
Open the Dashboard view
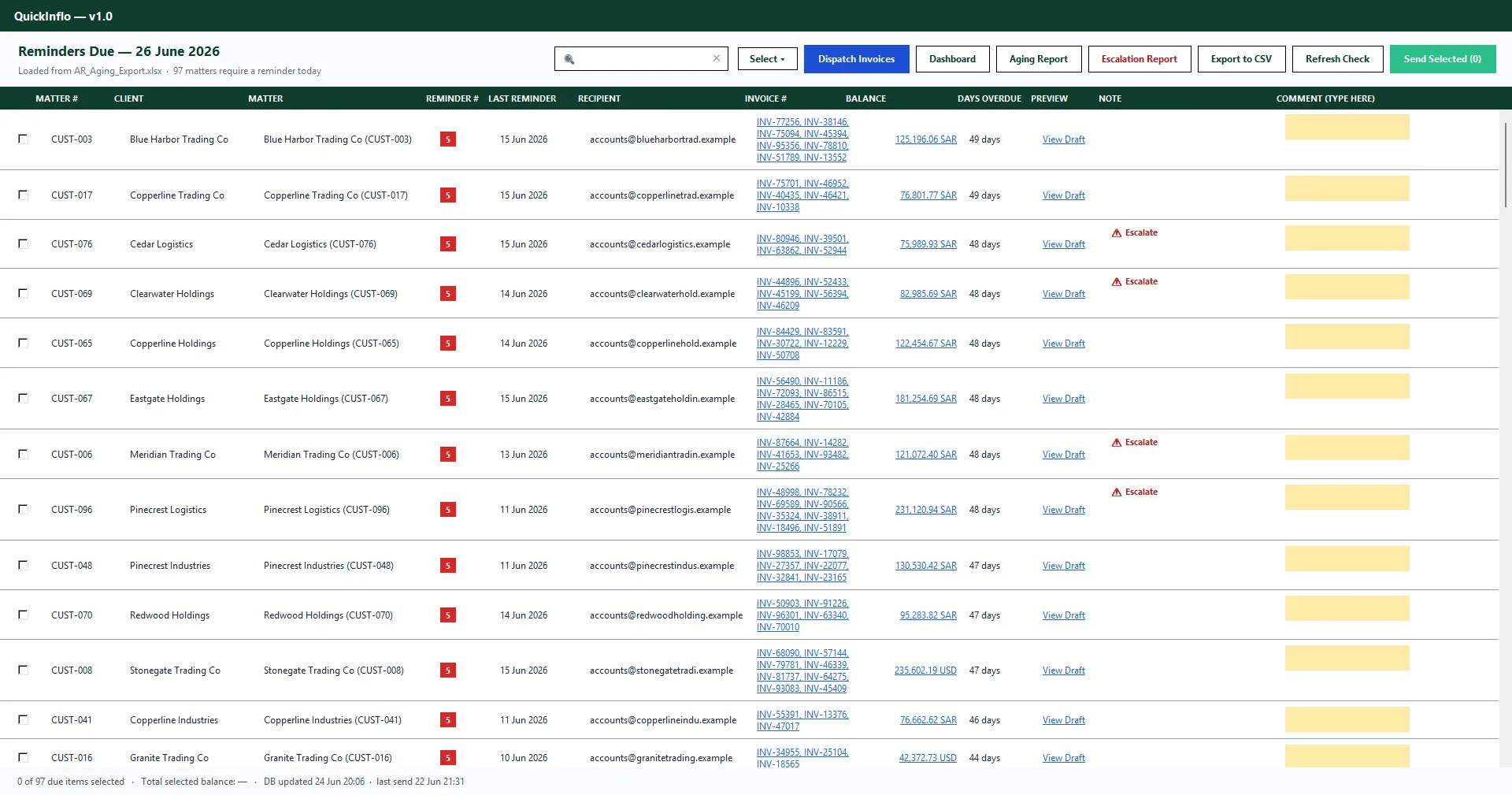pyautogui.click(x=952, y=59)
